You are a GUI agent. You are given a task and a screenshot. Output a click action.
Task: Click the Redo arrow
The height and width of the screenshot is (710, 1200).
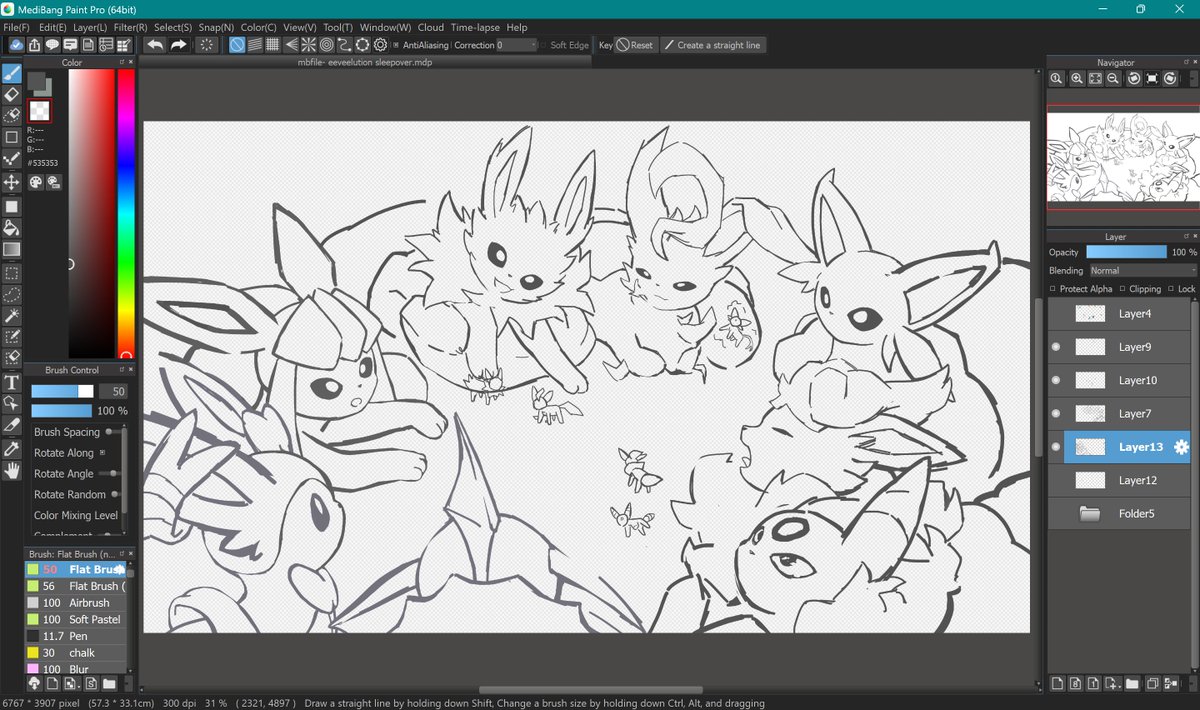coord(178,45)
